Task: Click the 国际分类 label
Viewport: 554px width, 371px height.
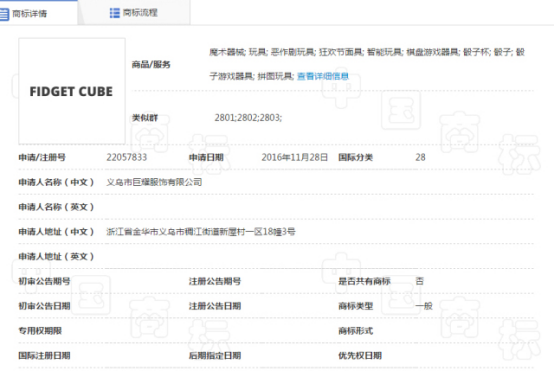Action: [355, 157]
